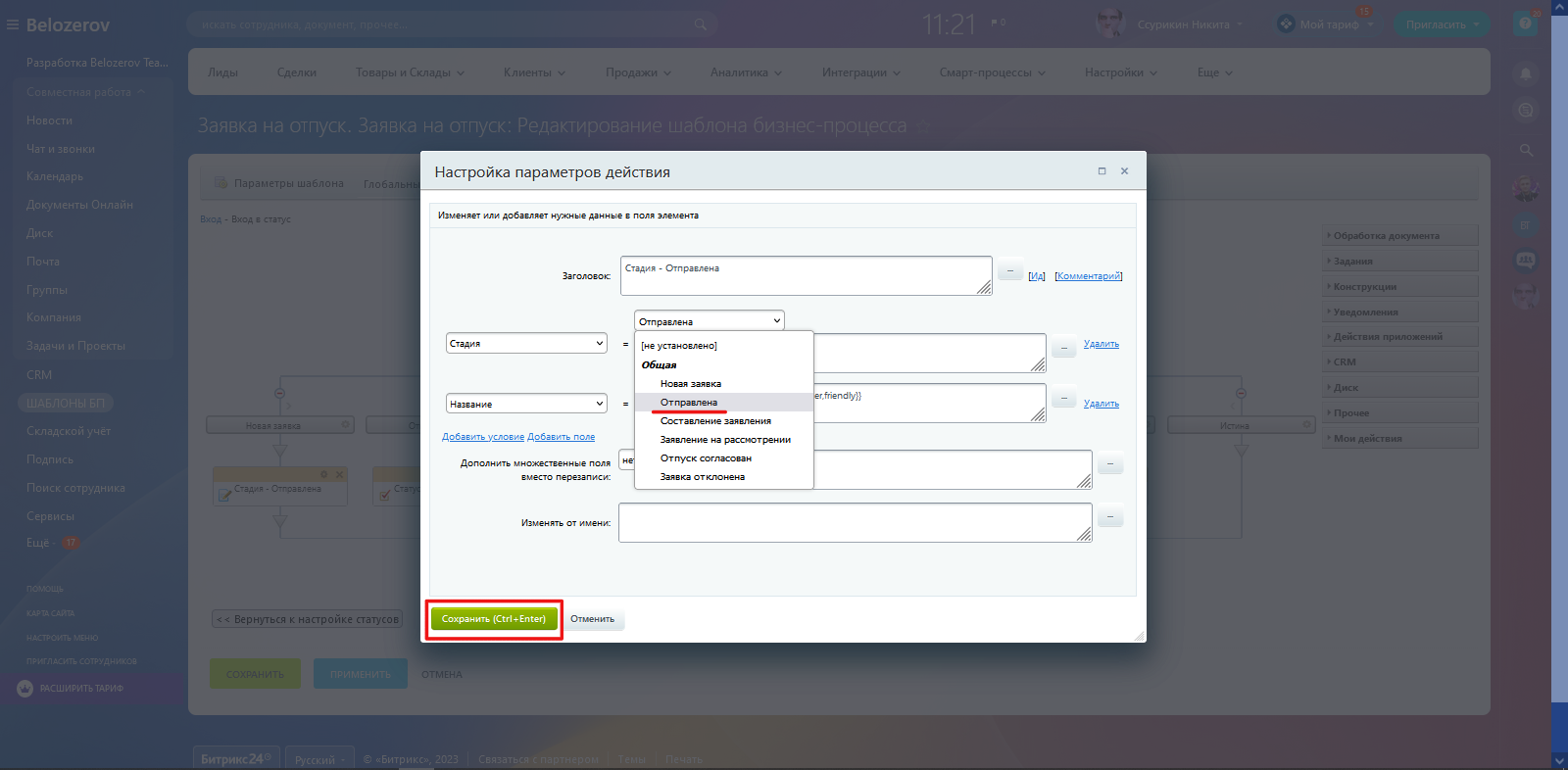
Task: Expand the Задания actions group
Action: click(1399, 262)
